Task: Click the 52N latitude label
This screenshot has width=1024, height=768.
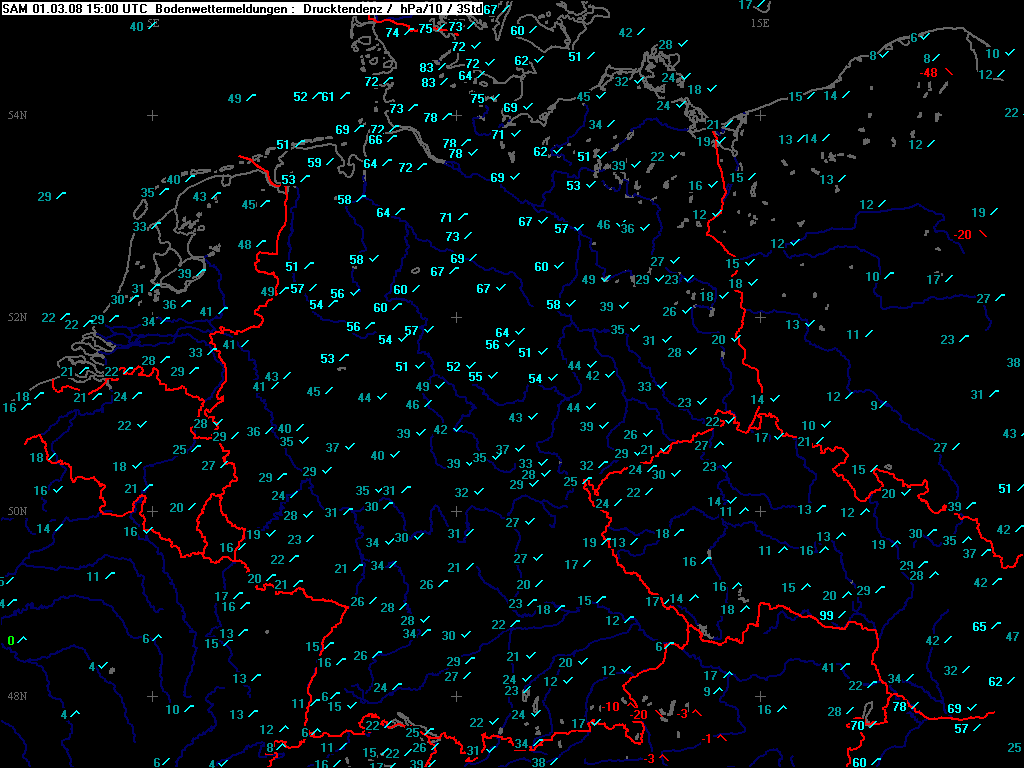Action: (17, 316)
